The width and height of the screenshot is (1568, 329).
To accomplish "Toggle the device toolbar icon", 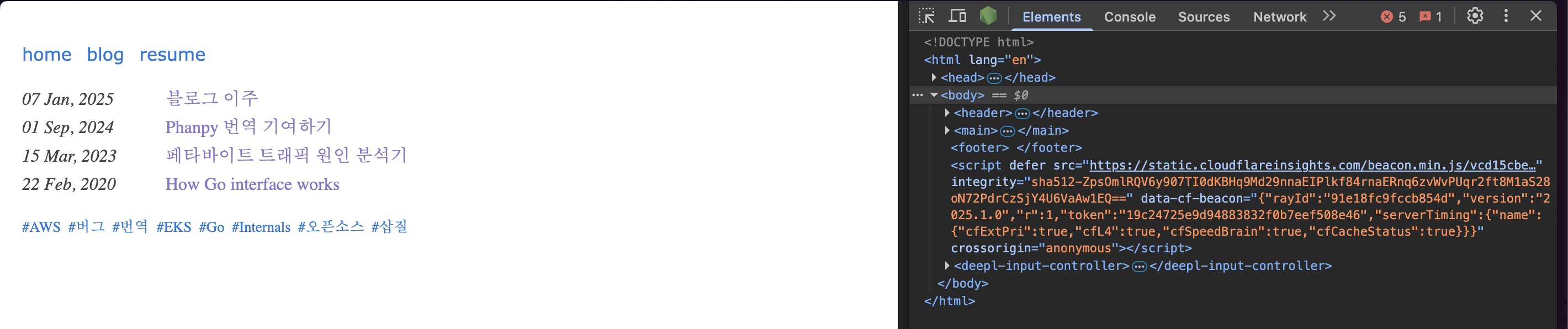I will tap(957, 17).
